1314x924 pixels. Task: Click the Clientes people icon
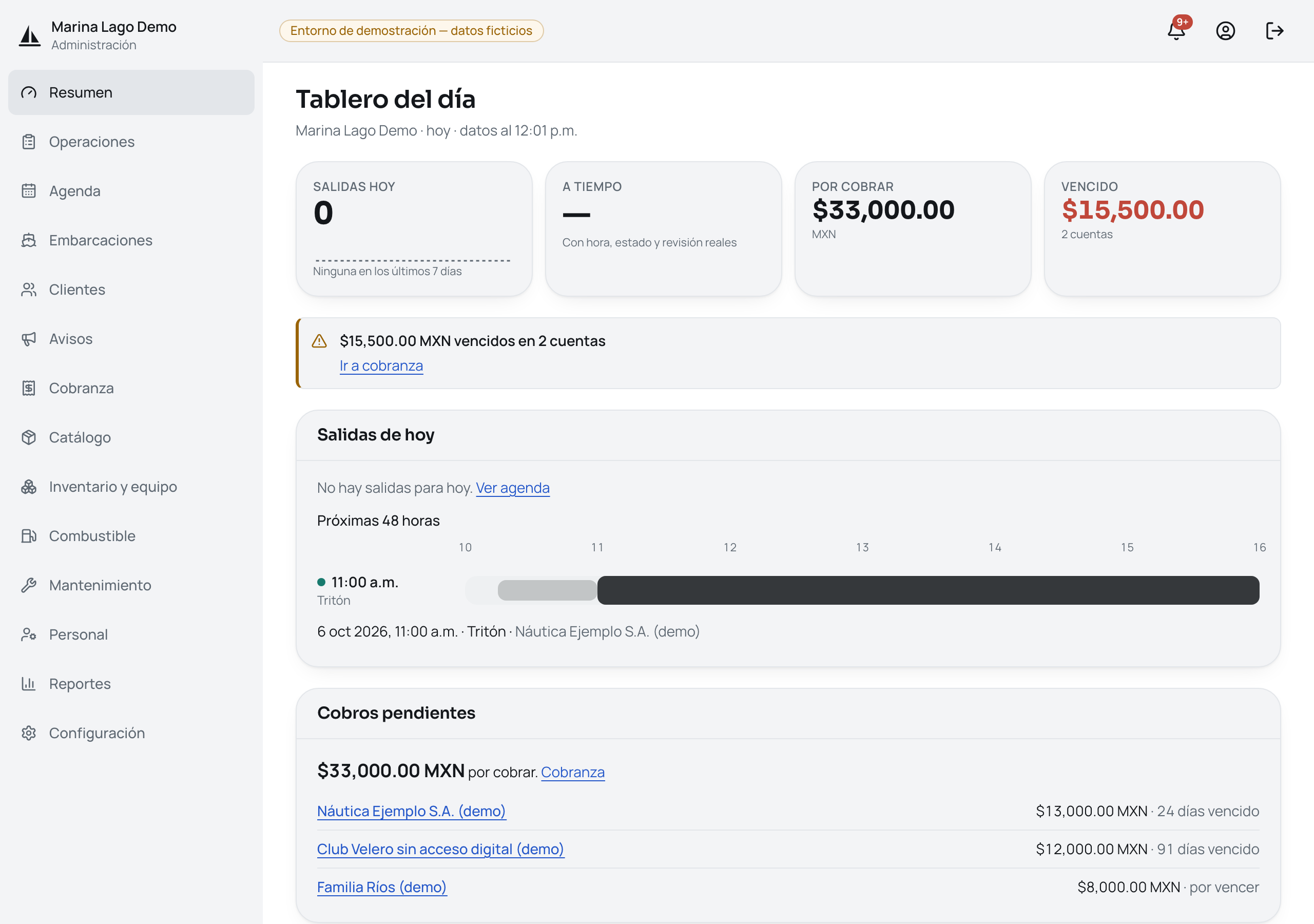(x=29, y=289)
